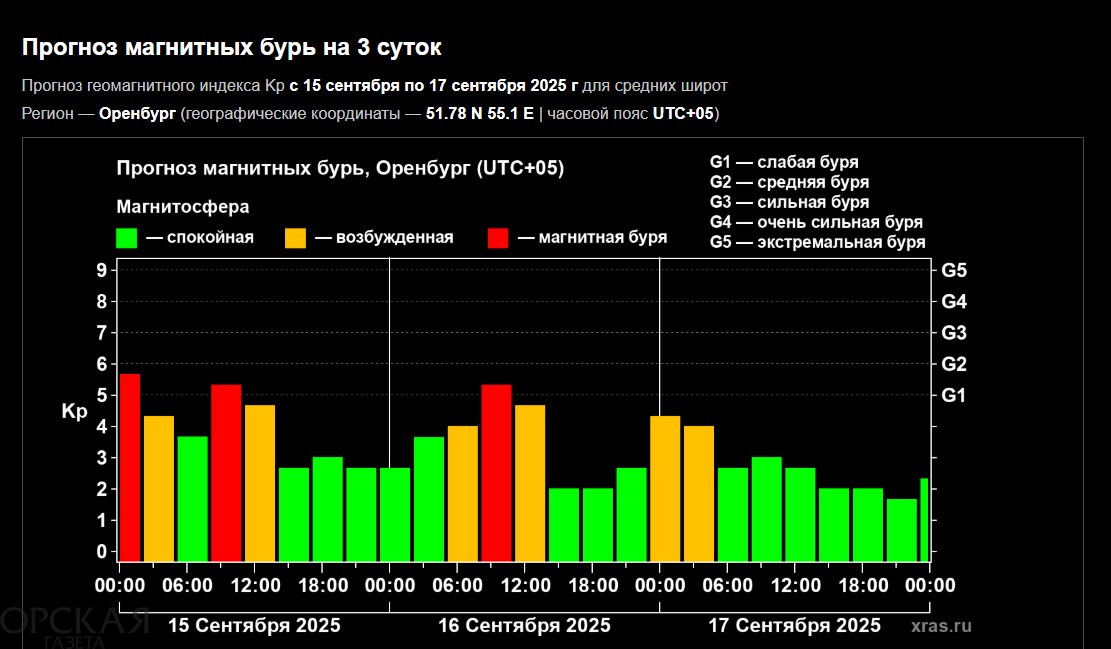Select the first red bar on 15 September
This screenshot has width=1111, height=649.
[x=129, y=467]
